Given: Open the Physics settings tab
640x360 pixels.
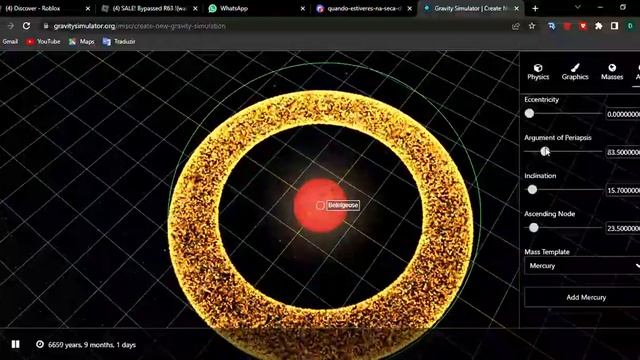Looking at the screenshot, I should 538,72.
